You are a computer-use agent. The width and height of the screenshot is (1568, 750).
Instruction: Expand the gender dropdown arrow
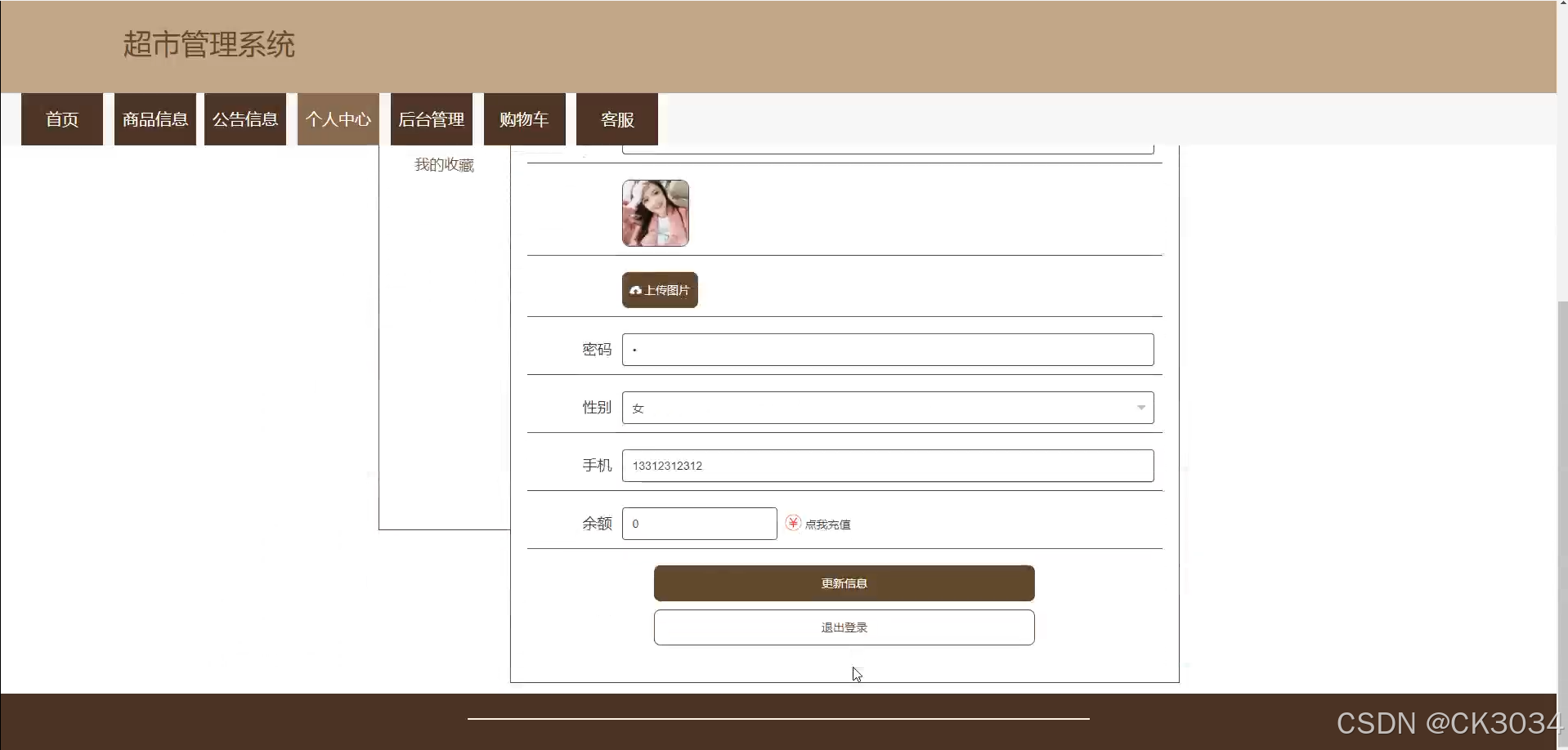tap(1140, 408)
